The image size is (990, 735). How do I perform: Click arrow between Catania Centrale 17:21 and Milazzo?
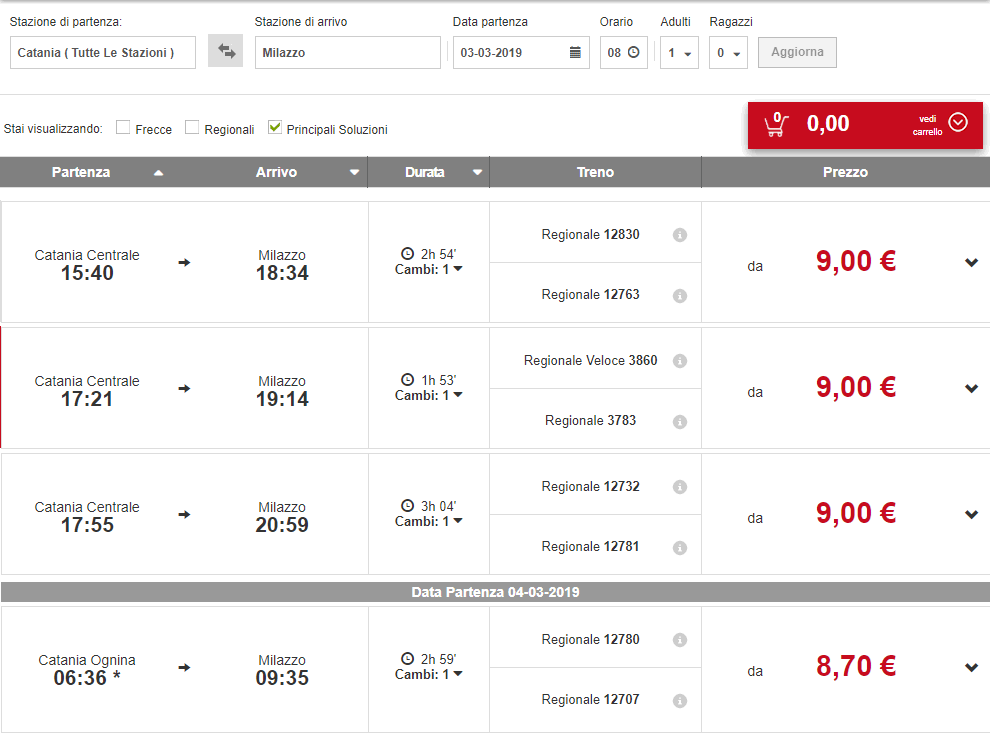pyautogui.click(x=184, y=388)
